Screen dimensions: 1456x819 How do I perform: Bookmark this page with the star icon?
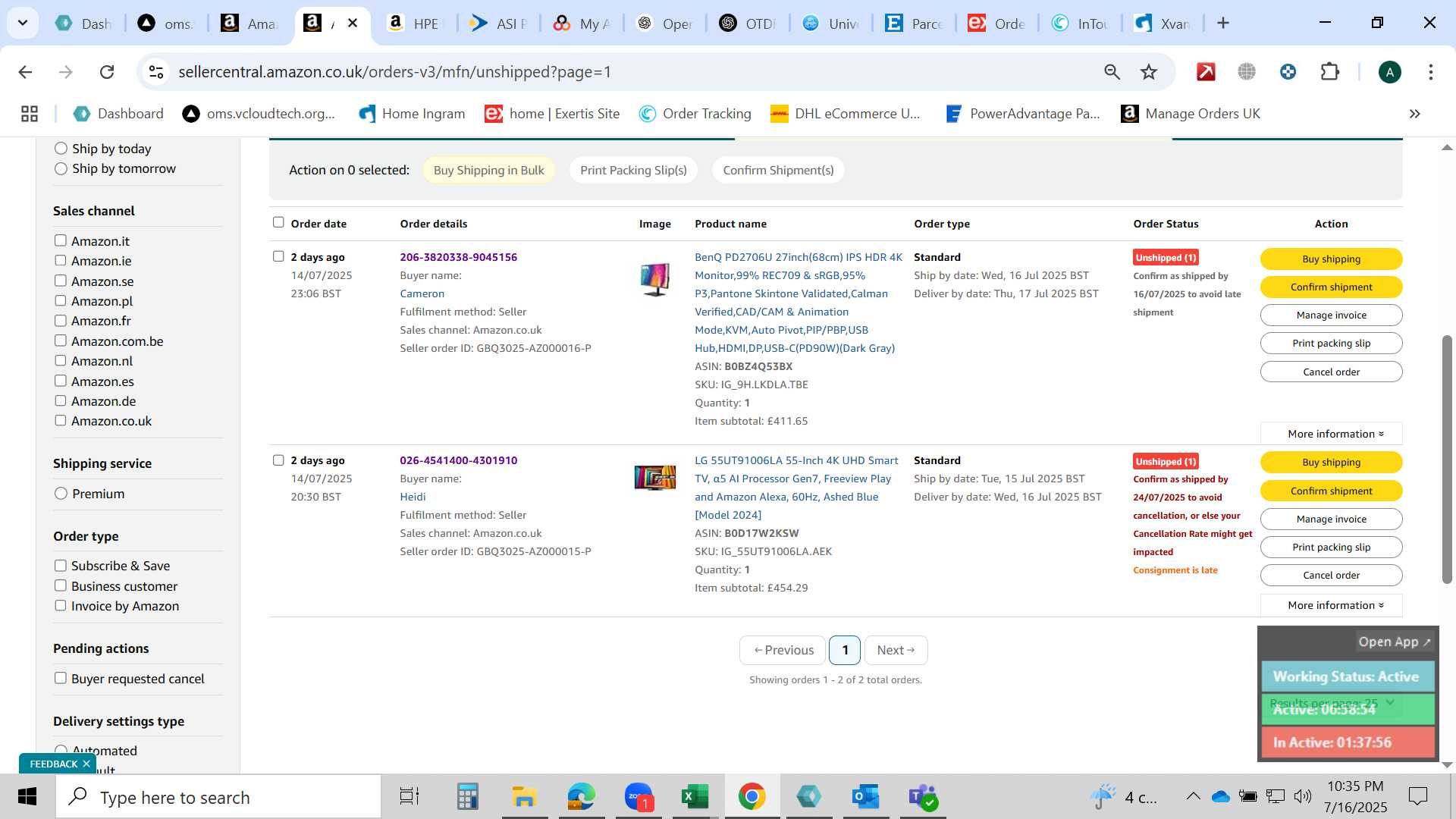click(x=1149, y=72)
